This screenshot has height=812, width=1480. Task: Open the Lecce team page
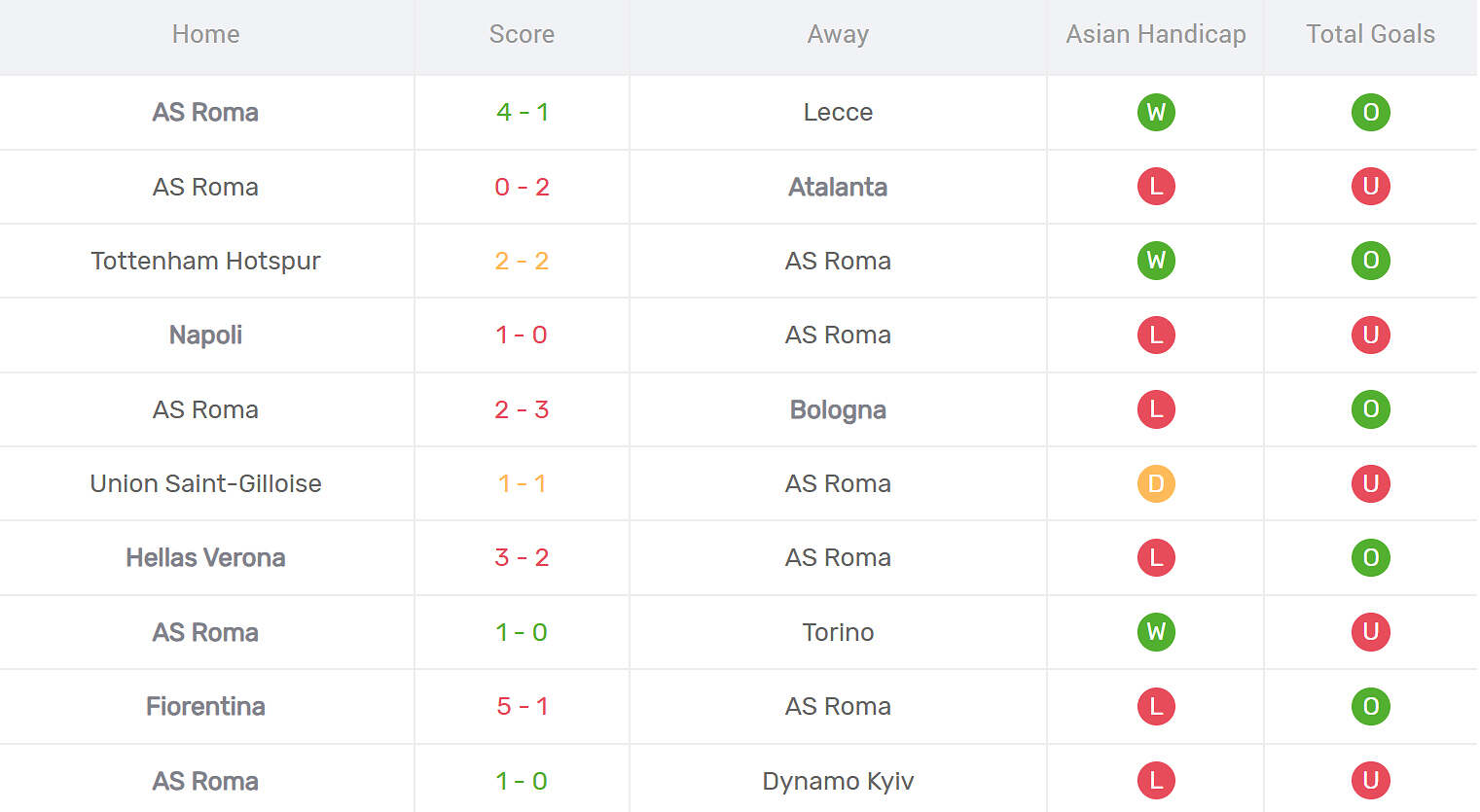[x=838, y=112]
